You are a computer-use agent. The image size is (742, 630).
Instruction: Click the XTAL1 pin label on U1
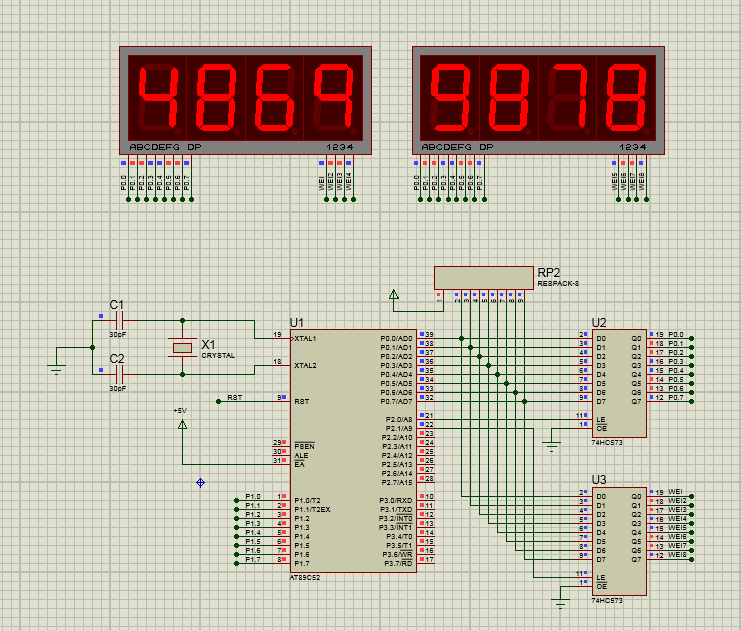305,339
